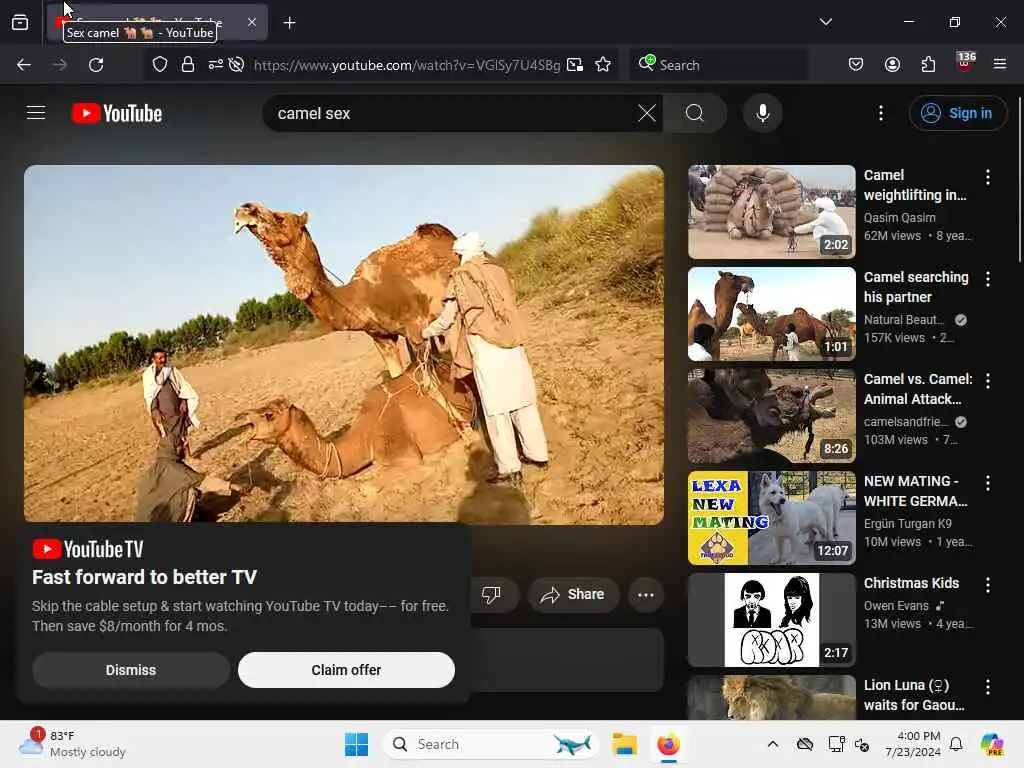Open site permissions icon in address bar

[x=216, y=65]
